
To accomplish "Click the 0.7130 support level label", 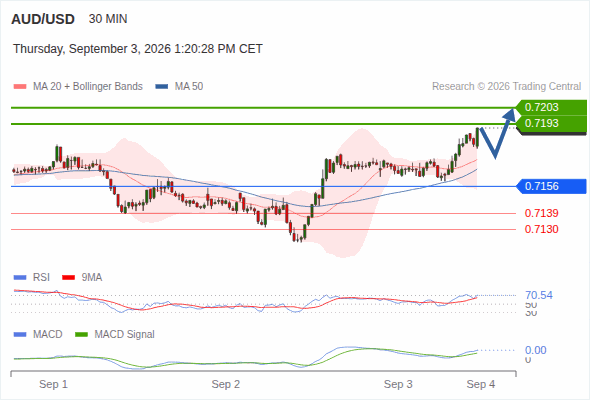I will coord(541,229).
